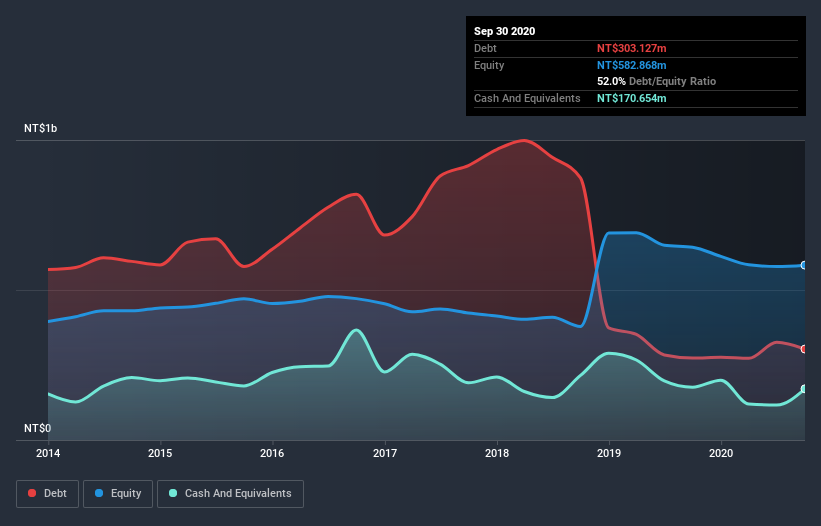821x526 pixels.
Task: Toggle the Debt series legend button
Action: [47, 494]
